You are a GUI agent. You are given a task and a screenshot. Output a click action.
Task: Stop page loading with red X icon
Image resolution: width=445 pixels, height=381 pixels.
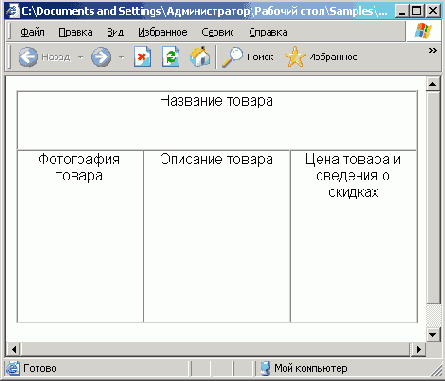click(x=142, y=57)
